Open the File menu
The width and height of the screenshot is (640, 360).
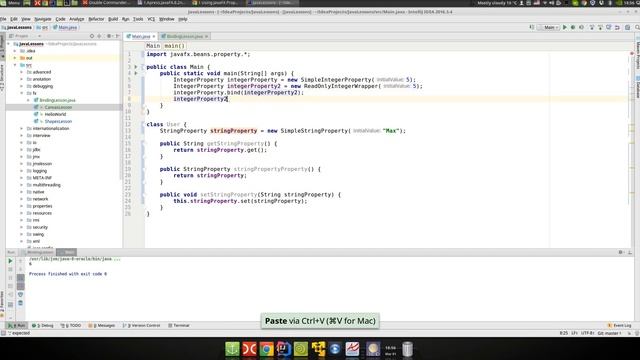coord(3,19)
